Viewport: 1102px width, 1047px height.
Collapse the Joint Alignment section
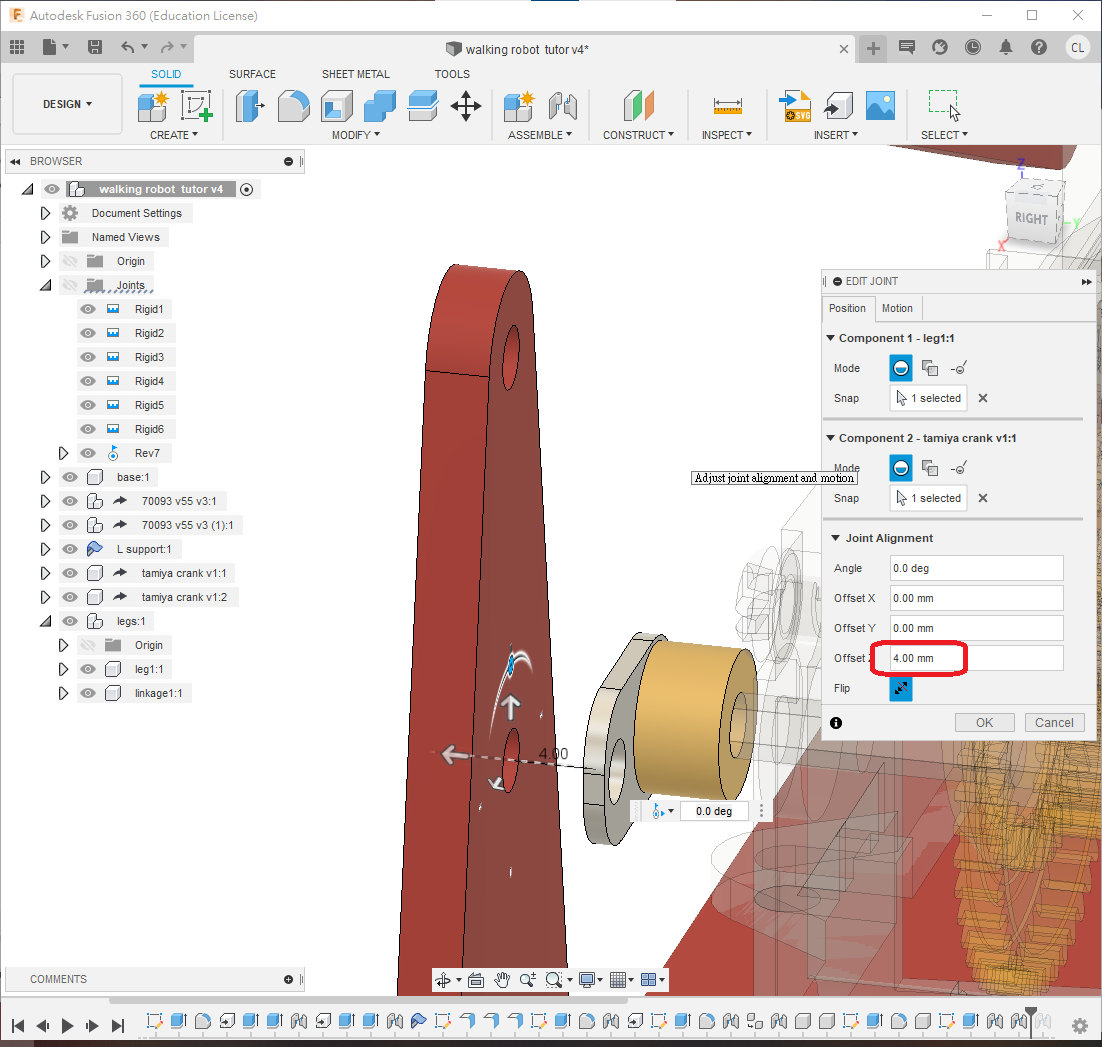pyautogui.click(x=835, y=538)
